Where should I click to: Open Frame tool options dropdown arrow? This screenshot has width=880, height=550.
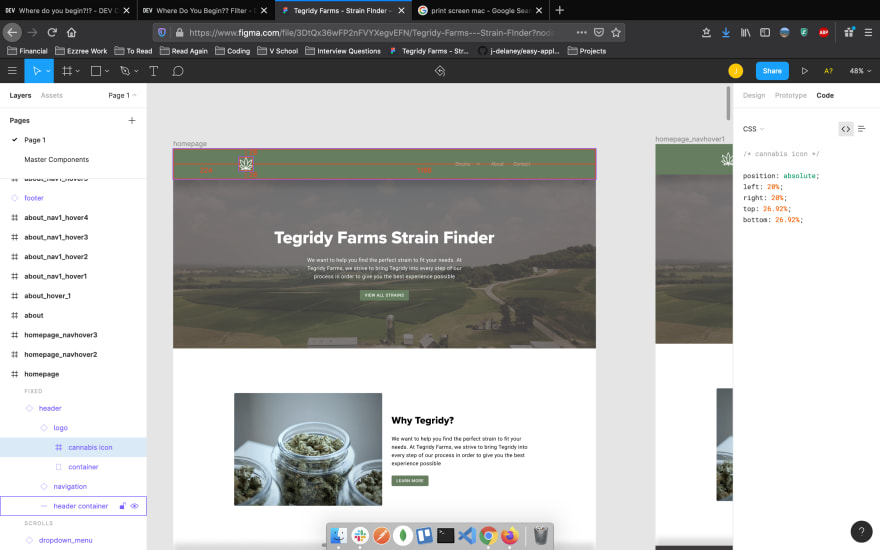click(x=77, y=71)
